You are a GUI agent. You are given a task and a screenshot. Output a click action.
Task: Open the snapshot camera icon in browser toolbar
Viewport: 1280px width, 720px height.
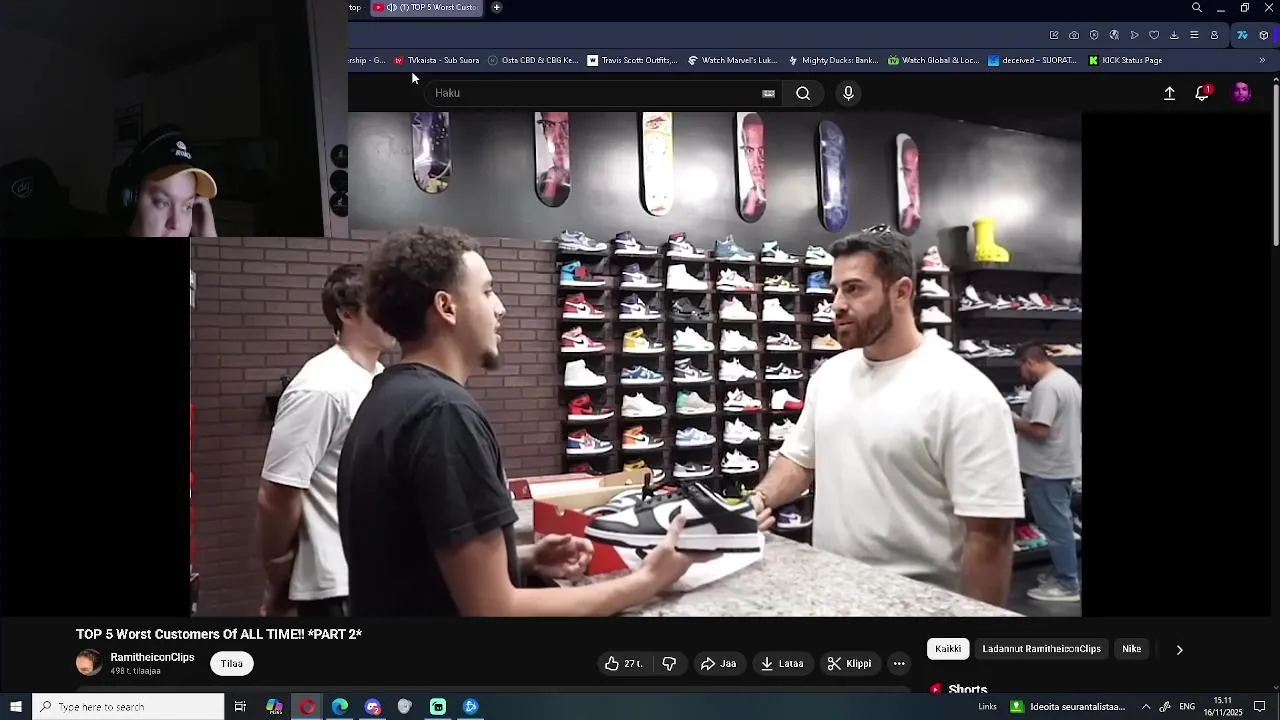point(1074,35)
